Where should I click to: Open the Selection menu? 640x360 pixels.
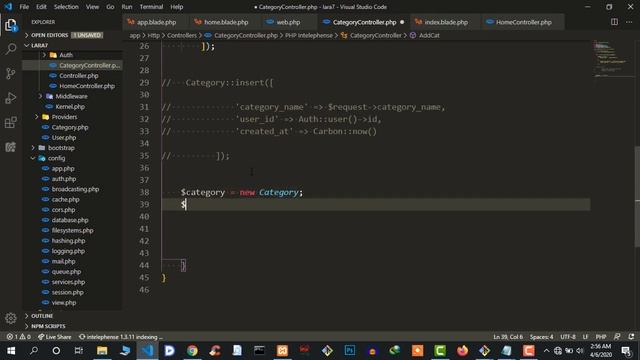coord(66,7)
